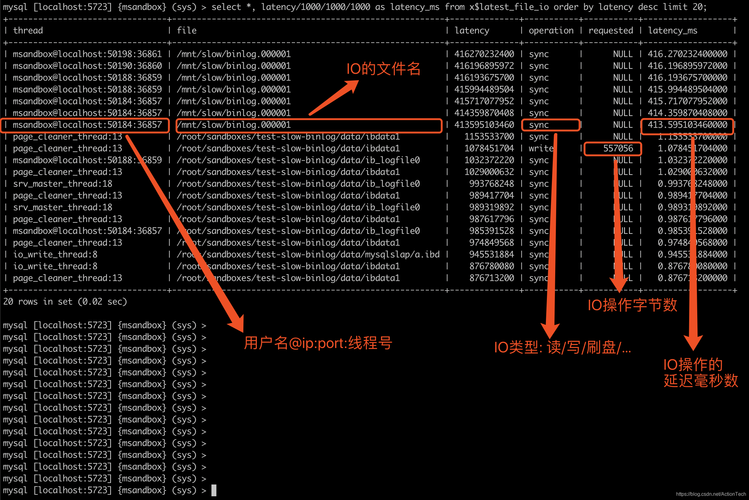Click thread name in the 993768248 latency row
The image size is (749, 500).
coord(63,184)
